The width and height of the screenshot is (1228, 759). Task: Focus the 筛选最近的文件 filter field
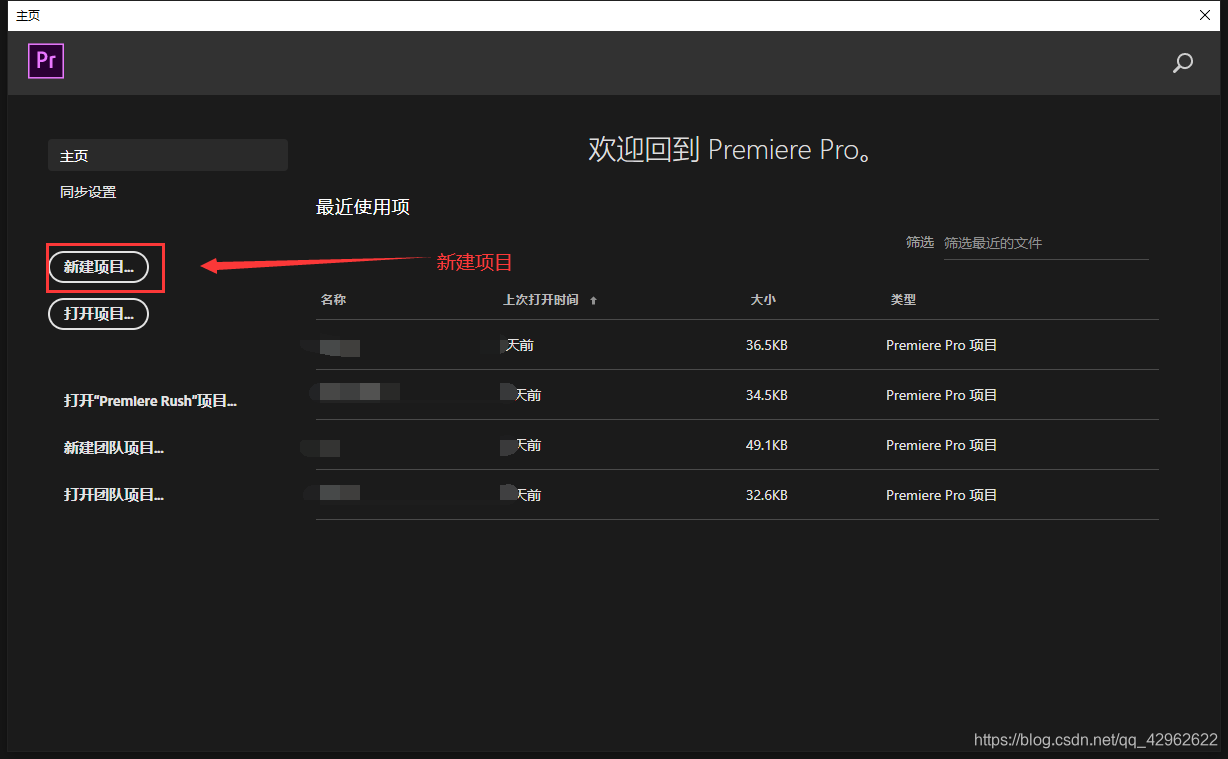pos(1046,243)
